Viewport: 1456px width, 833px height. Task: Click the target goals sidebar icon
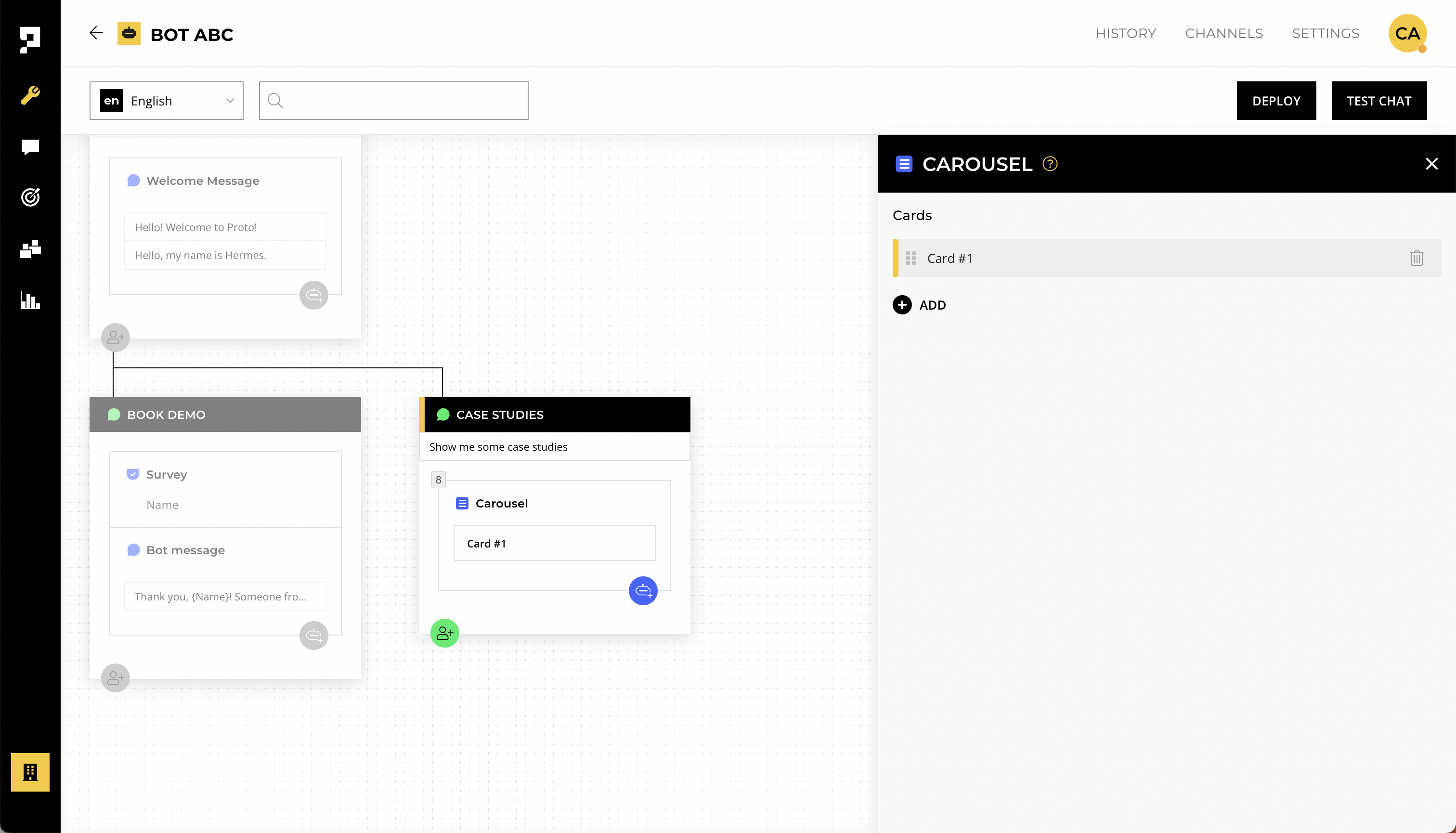click(x=30, y=197)
